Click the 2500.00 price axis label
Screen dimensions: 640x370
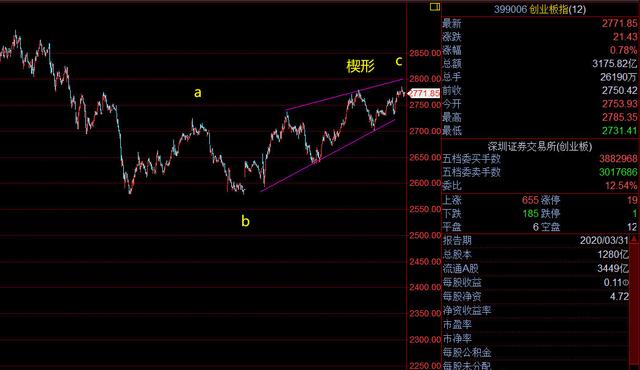click(x=425, y=235)
